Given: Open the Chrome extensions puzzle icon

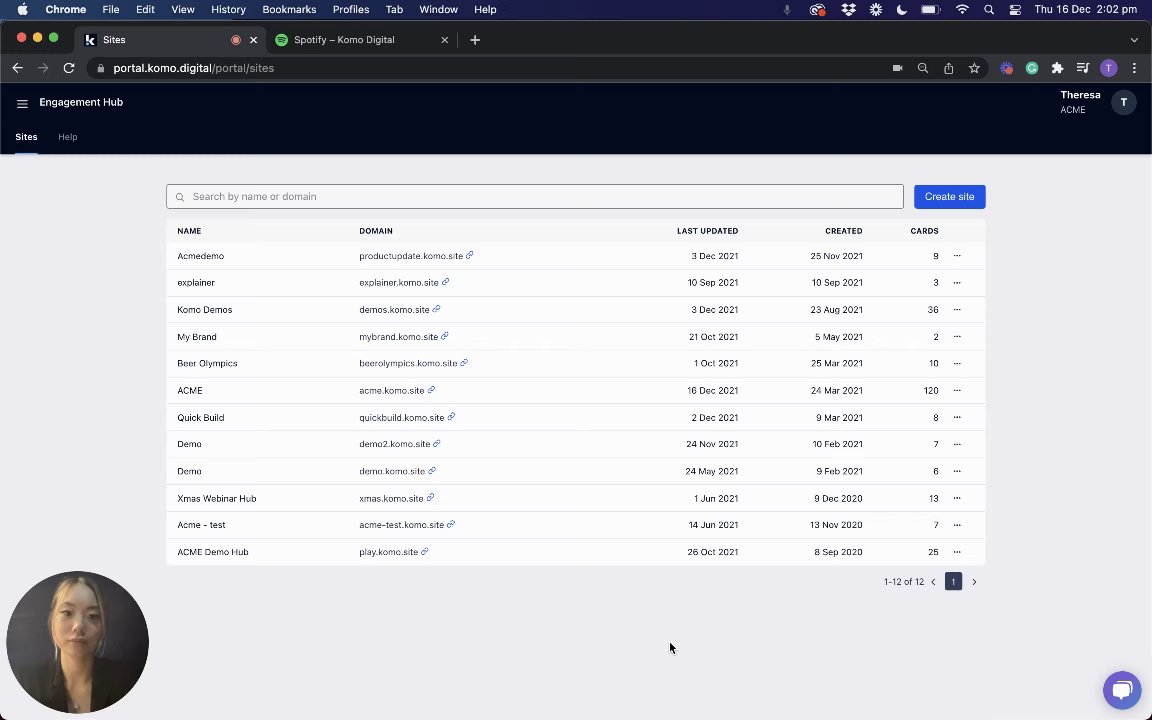Looking at the screenshot, I should point(1057,68).
